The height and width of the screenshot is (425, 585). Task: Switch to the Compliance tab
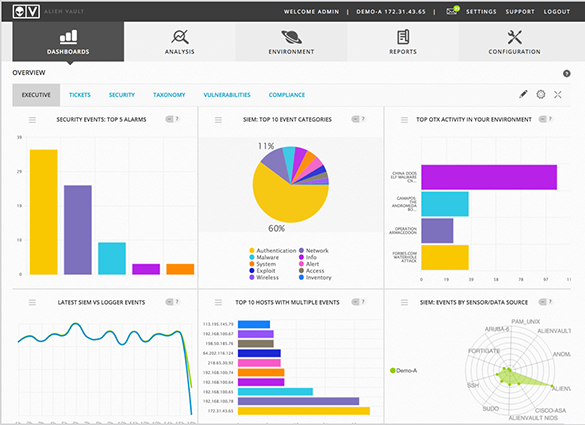coord(287,95)
